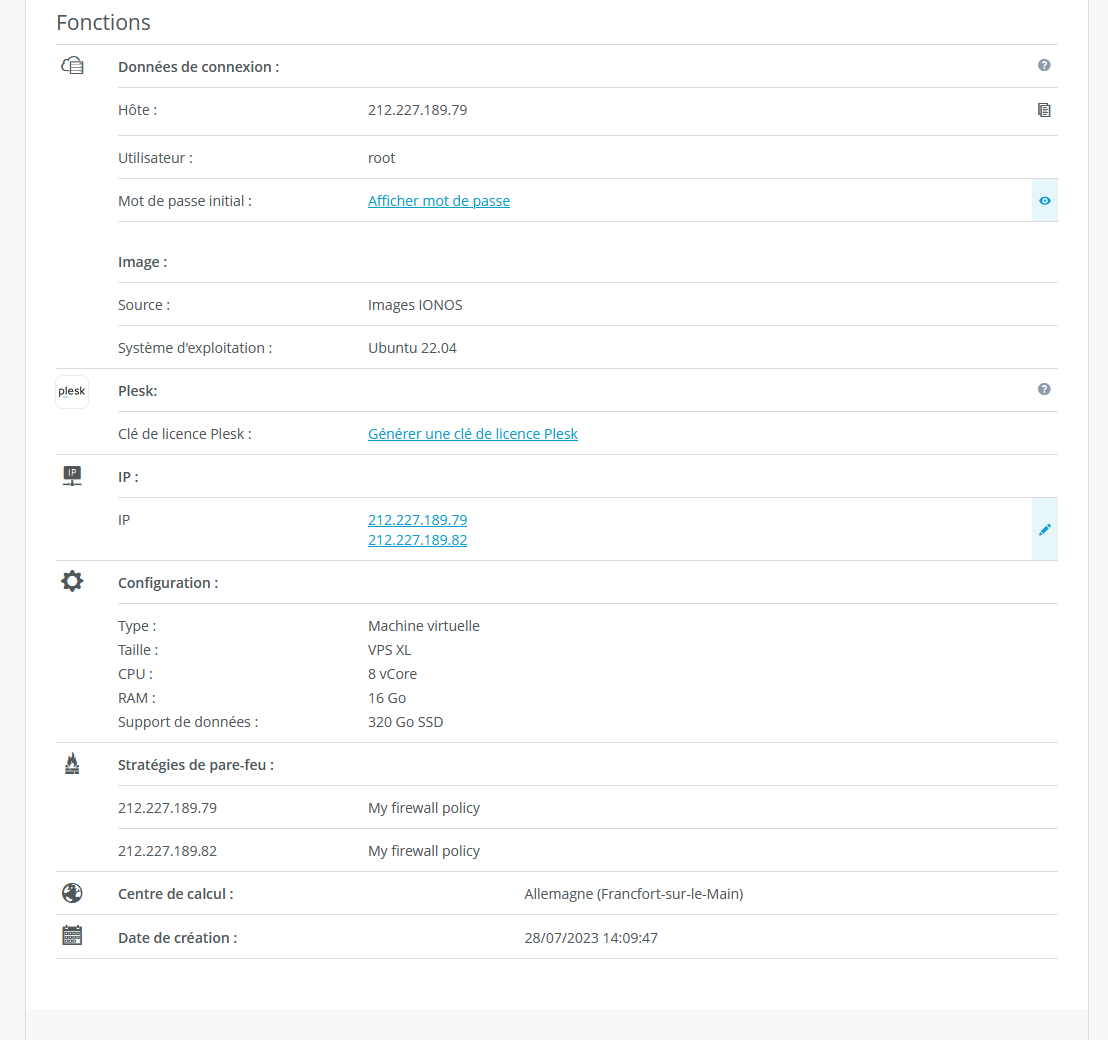Click the server icon for connection data
1108x1040 pixels.
coord(72,66)
